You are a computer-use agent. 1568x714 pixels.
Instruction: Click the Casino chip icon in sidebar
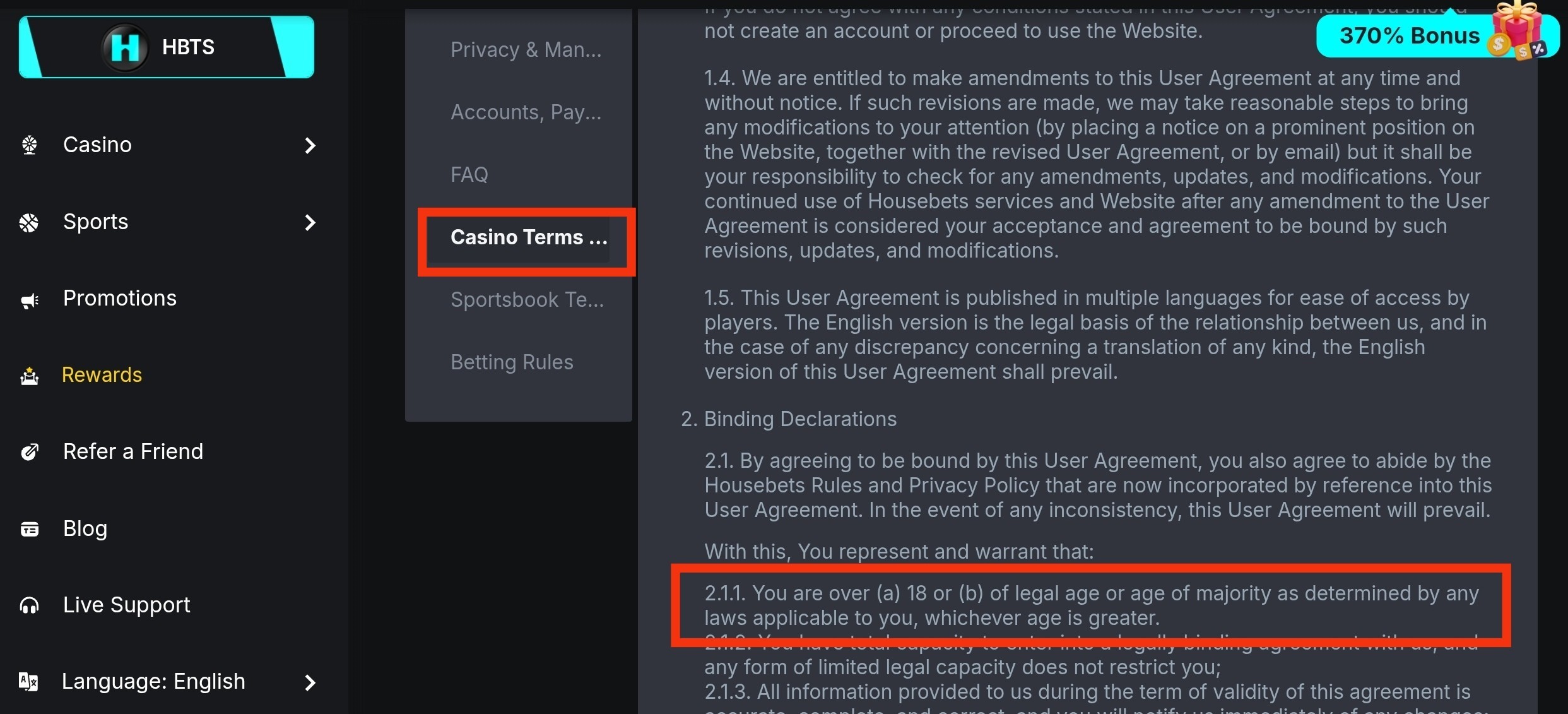[x=29, y=145]
